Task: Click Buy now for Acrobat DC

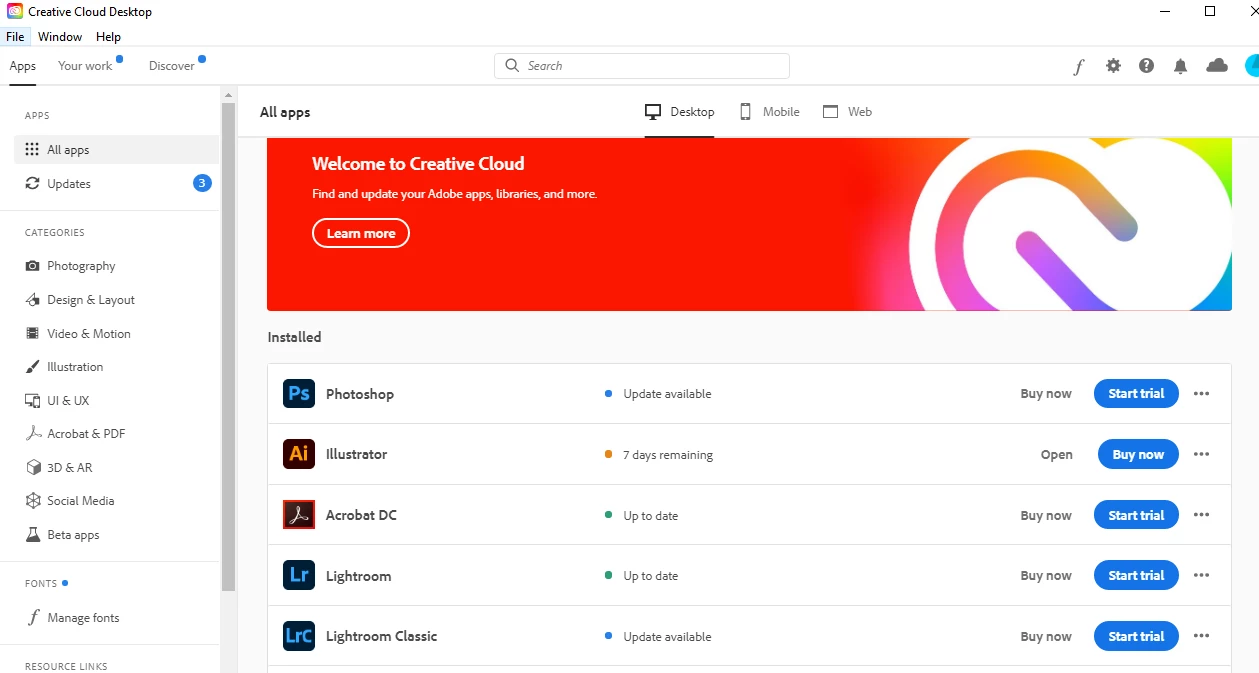Action: pos(1046,516)
